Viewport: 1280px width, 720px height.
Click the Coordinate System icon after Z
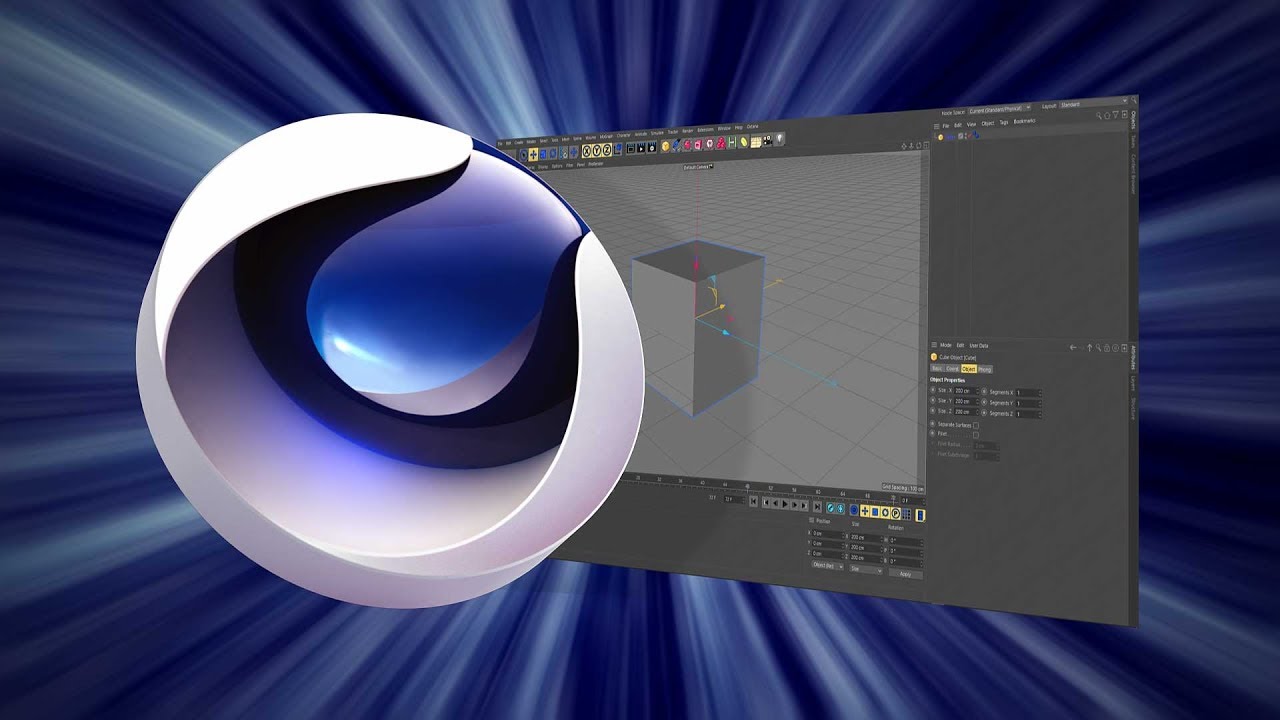click(617, 148)
